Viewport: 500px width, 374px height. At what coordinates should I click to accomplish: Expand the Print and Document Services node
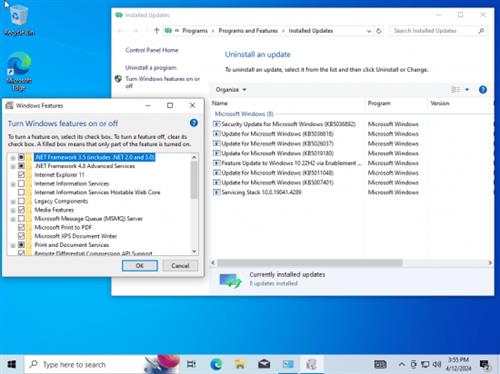(13, 245)
